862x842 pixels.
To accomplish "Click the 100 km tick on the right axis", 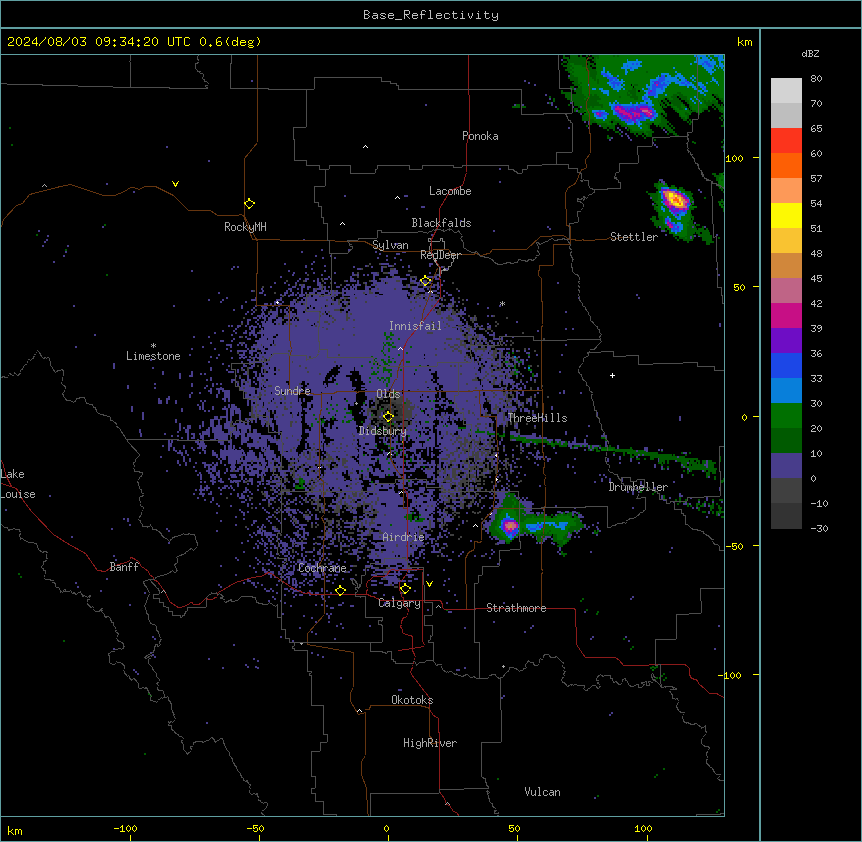I will pyautogui.click(x=734, y=158).
